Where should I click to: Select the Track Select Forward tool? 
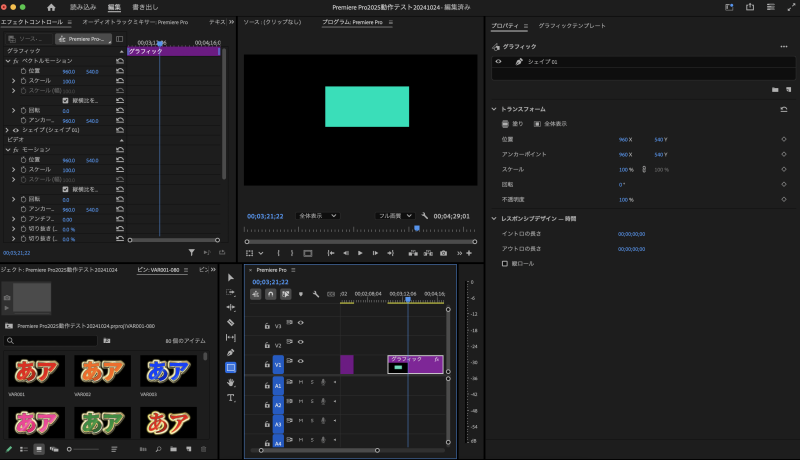tap(231, 292)
